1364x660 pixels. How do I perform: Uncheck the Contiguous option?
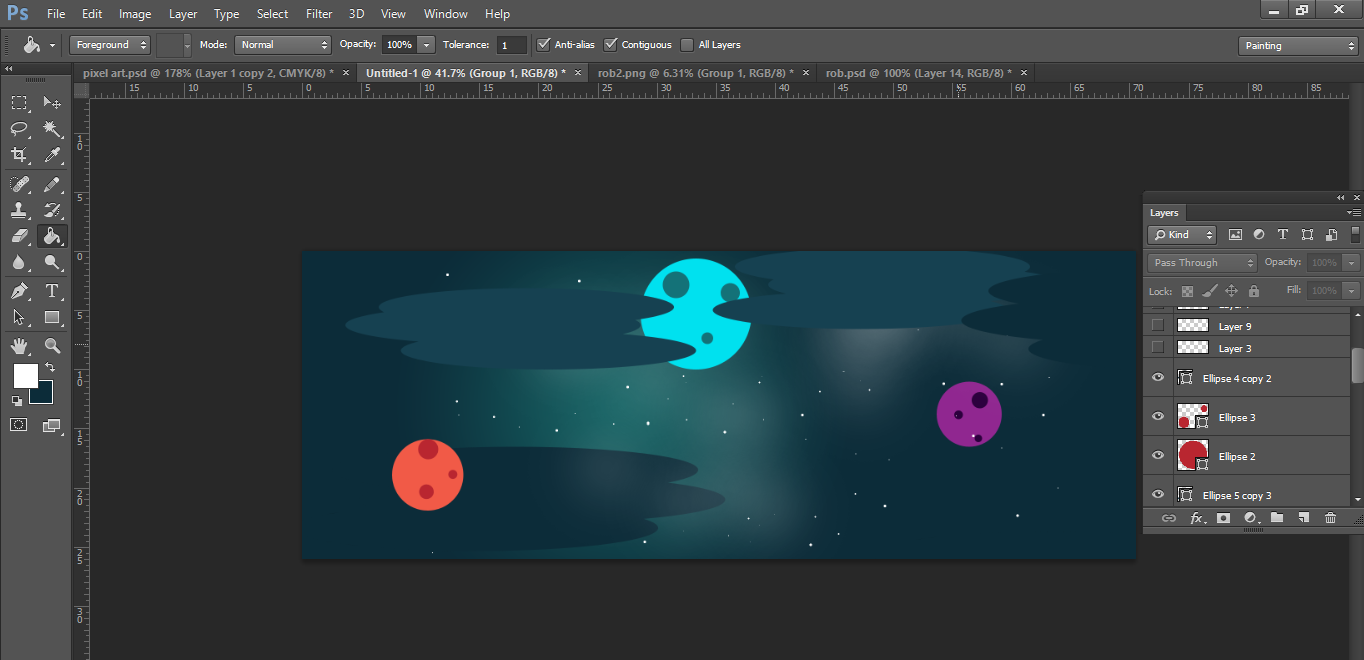tap(611, 44)
